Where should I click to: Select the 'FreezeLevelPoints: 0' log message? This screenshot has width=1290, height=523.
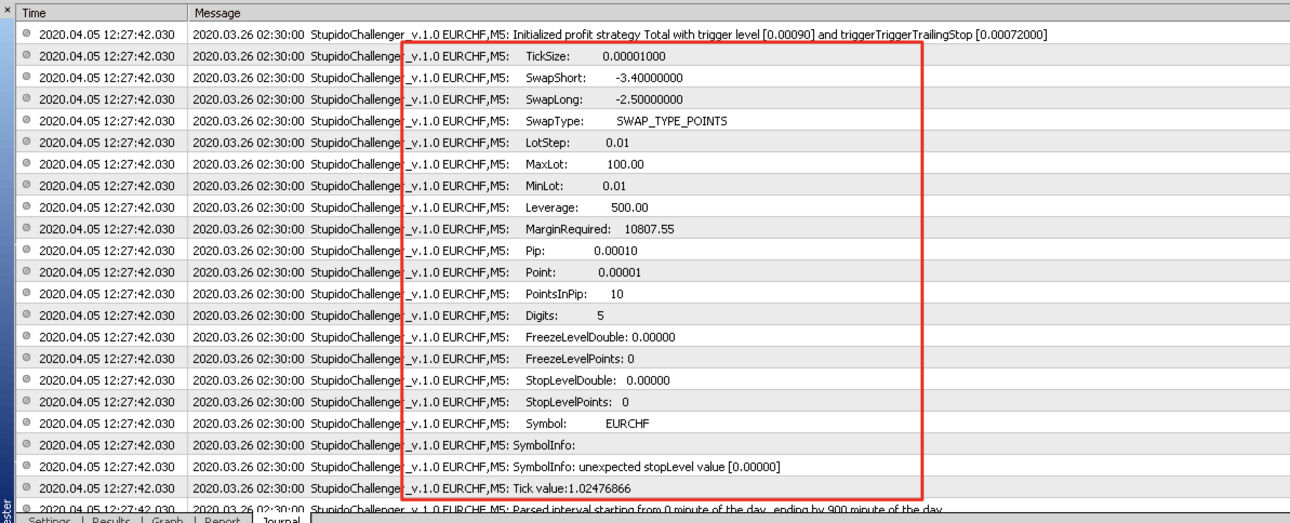point(413,358)
